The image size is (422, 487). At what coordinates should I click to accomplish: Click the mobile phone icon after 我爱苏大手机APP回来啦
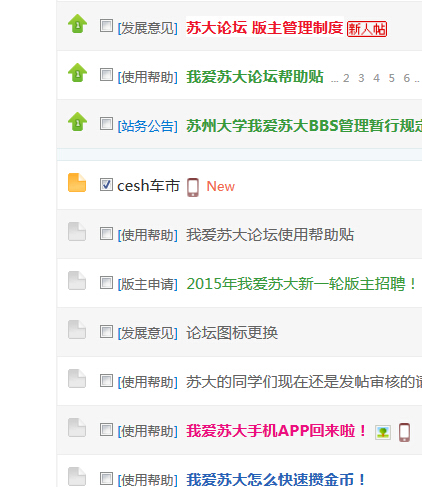click(404, 432)
